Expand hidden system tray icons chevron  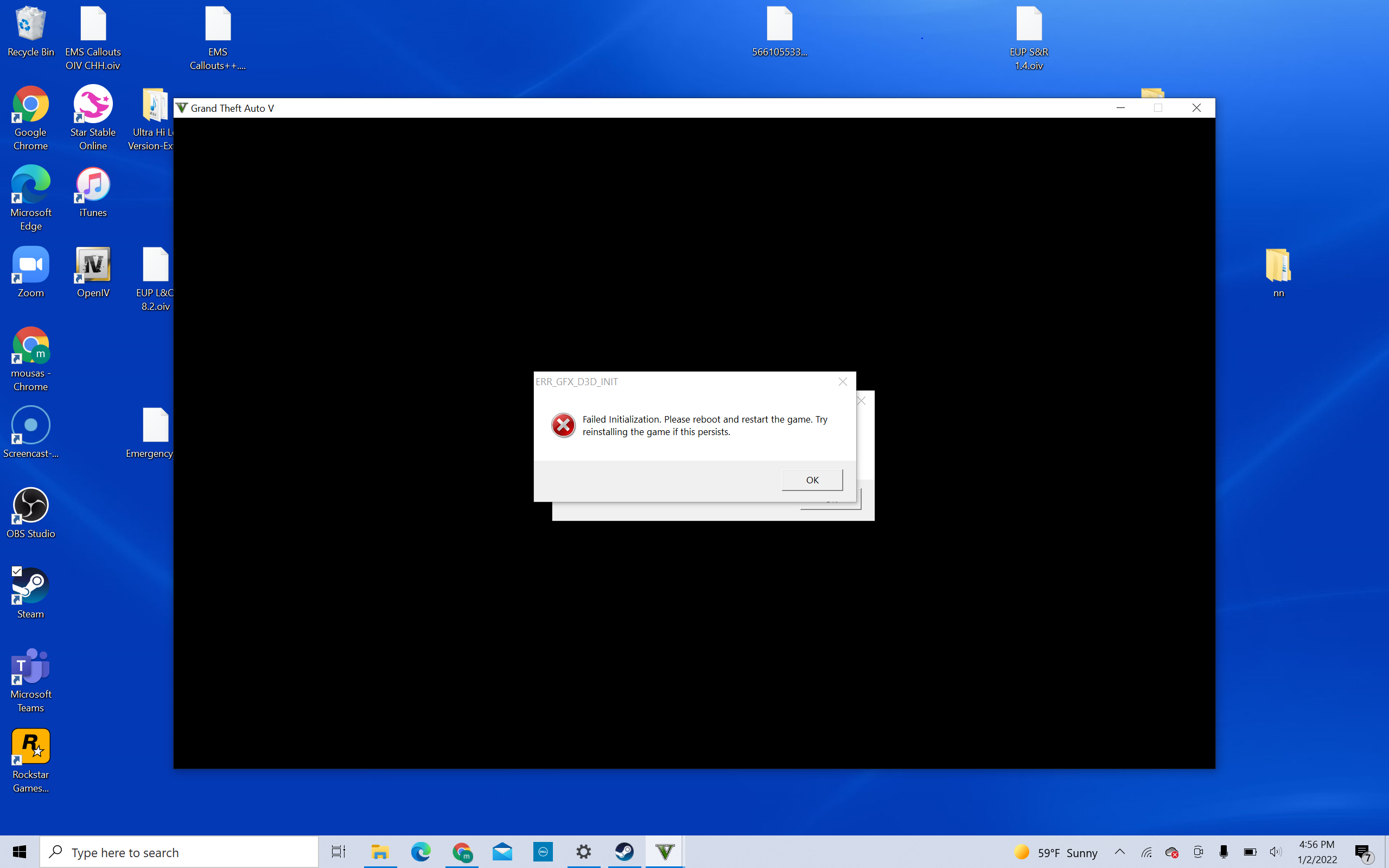[x=1119, y=852]
